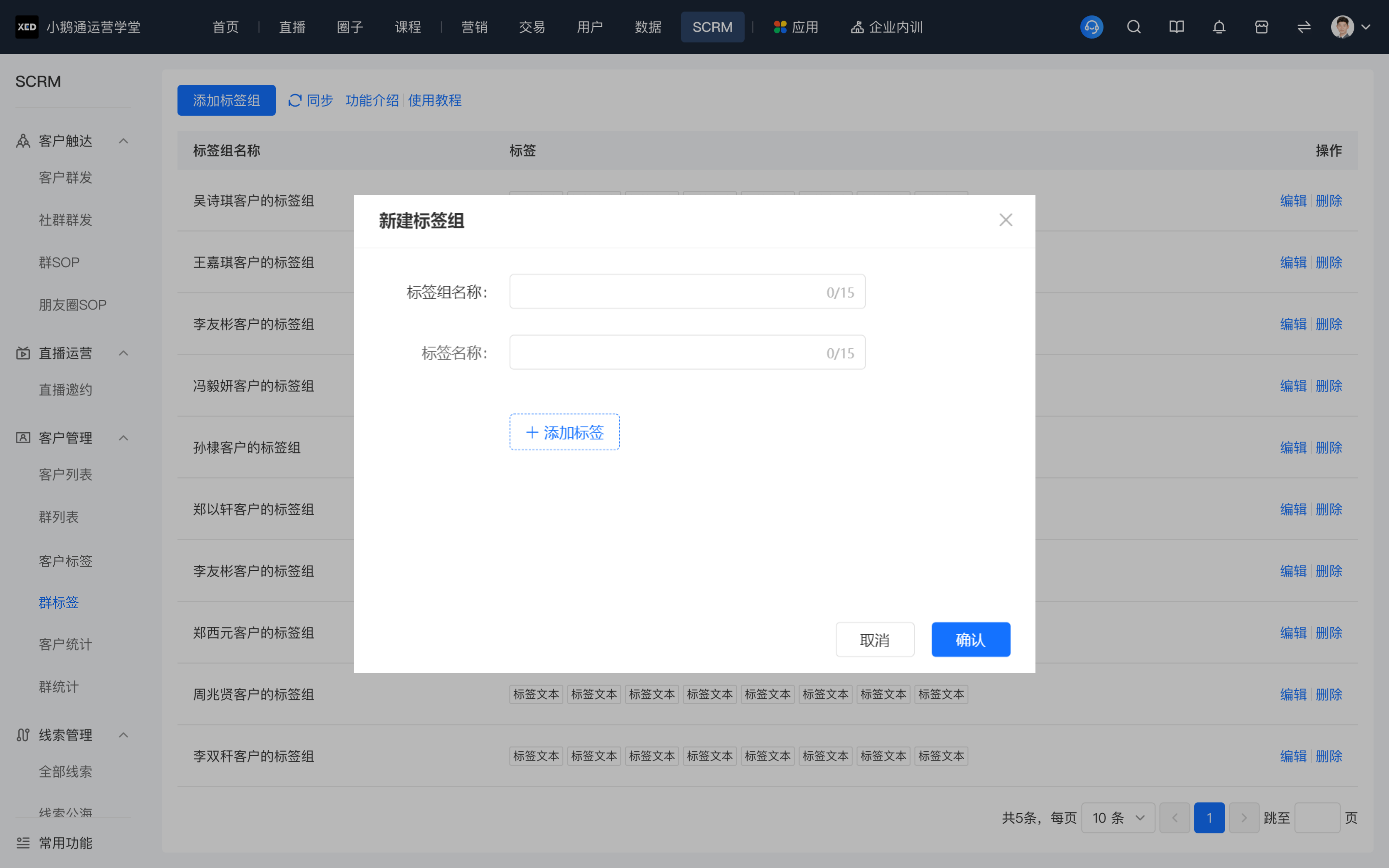
Task: Open 直播邀约 in the sidebar
Action: [65, 390]
